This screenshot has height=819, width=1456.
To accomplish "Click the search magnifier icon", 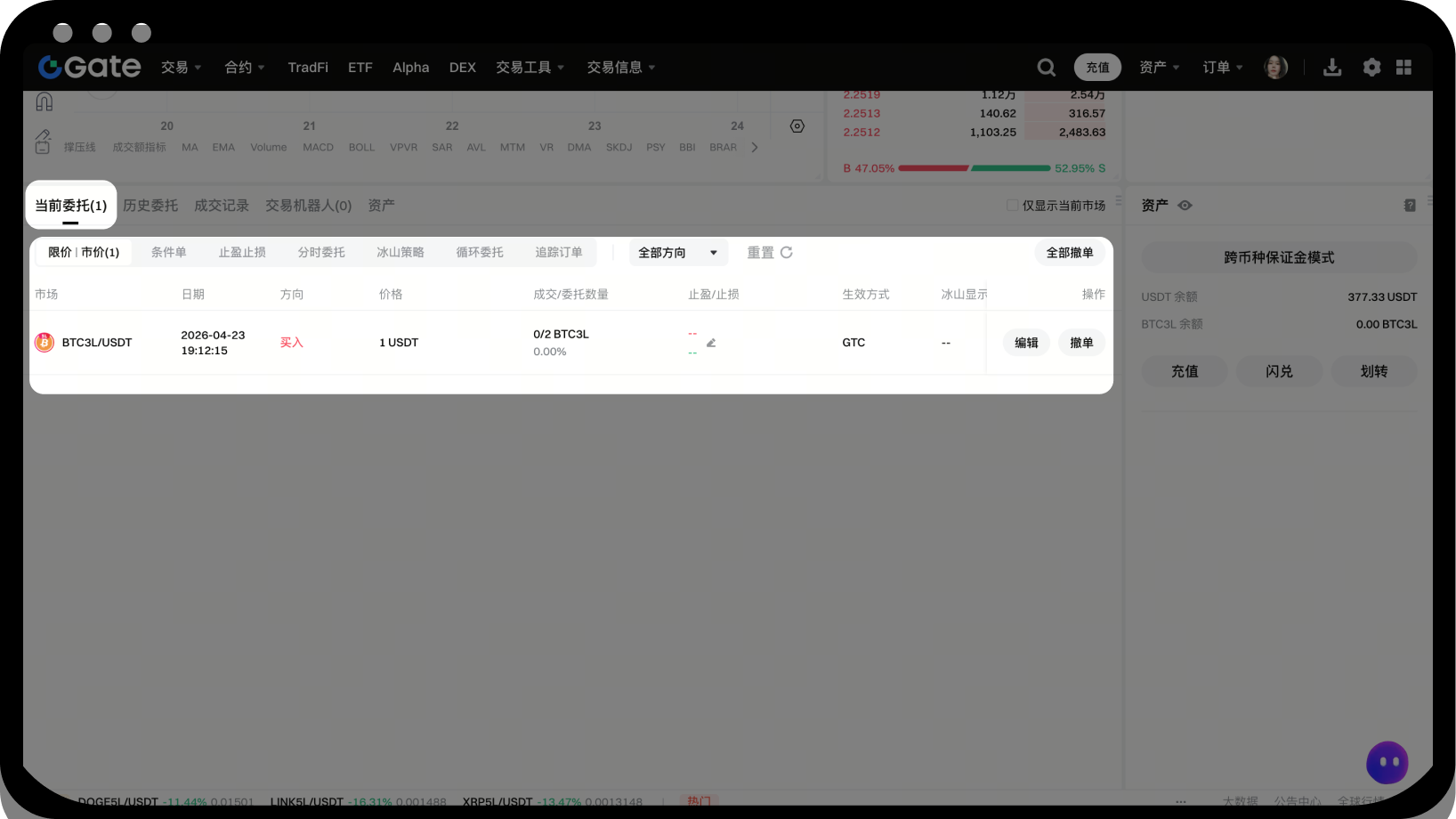I will (x=1046, y=68).
